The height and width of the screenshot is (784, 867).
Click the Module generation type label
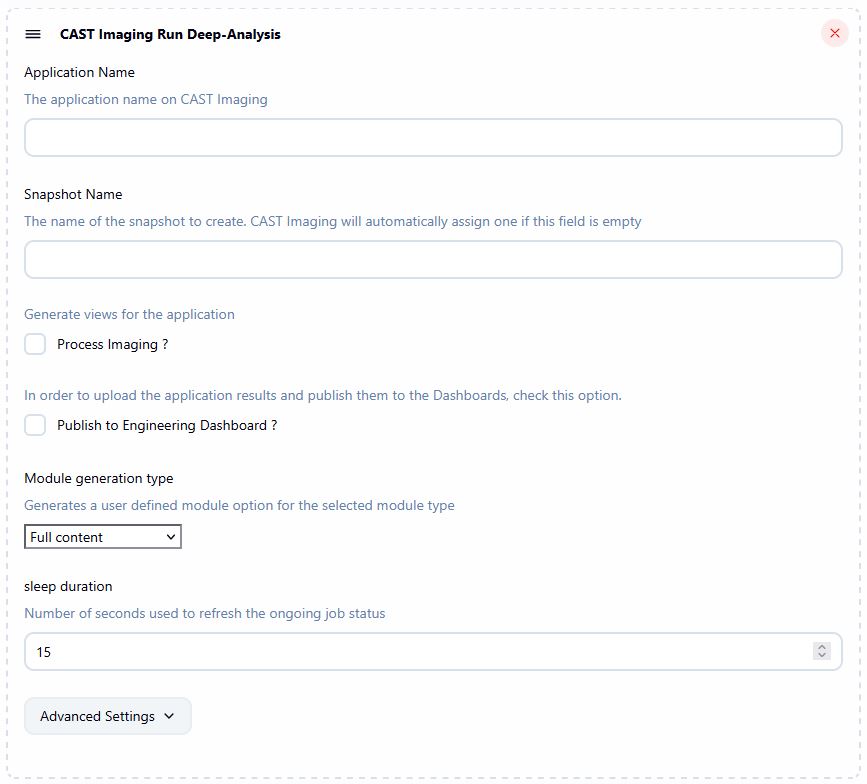pos(98,478)
